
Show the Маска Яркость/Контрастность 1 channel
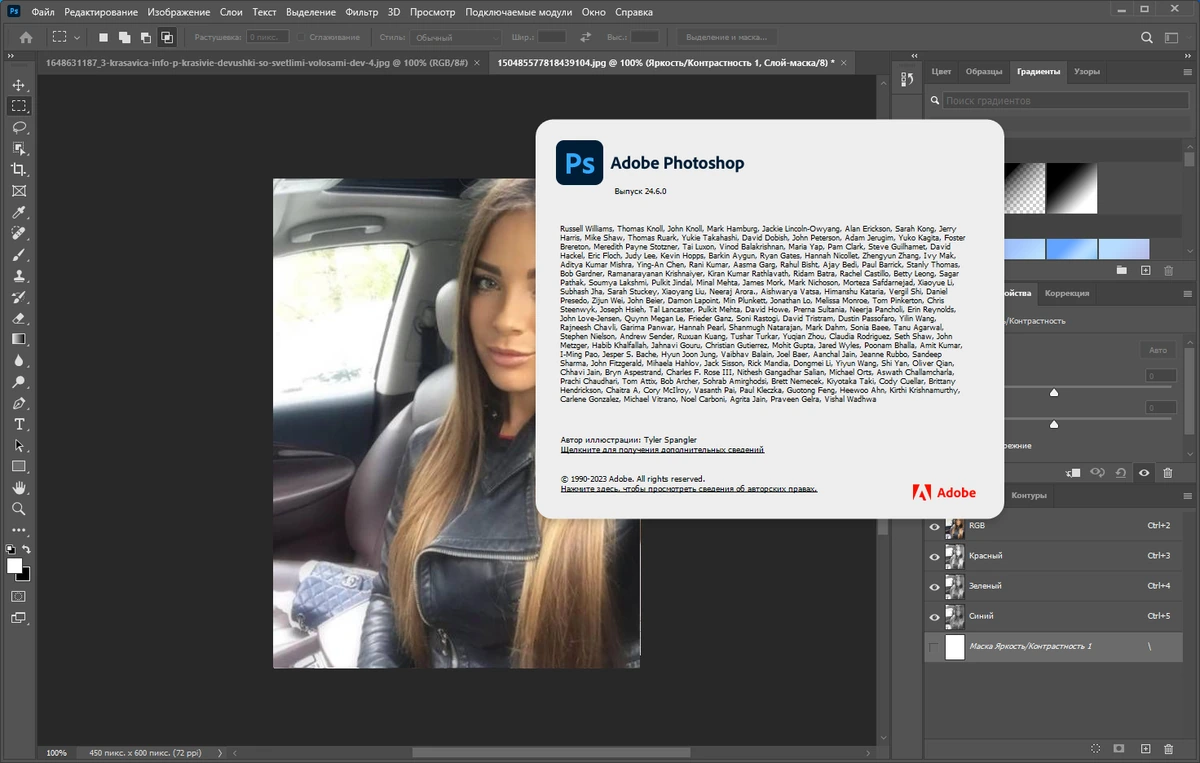(x=934, y=646)
